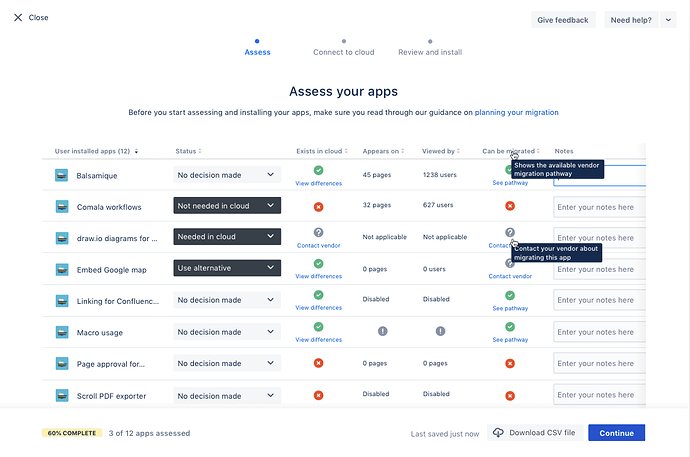Click the notes field for Comala workflows
Viewport: 690px width, 457px height.
coord(598,207)
